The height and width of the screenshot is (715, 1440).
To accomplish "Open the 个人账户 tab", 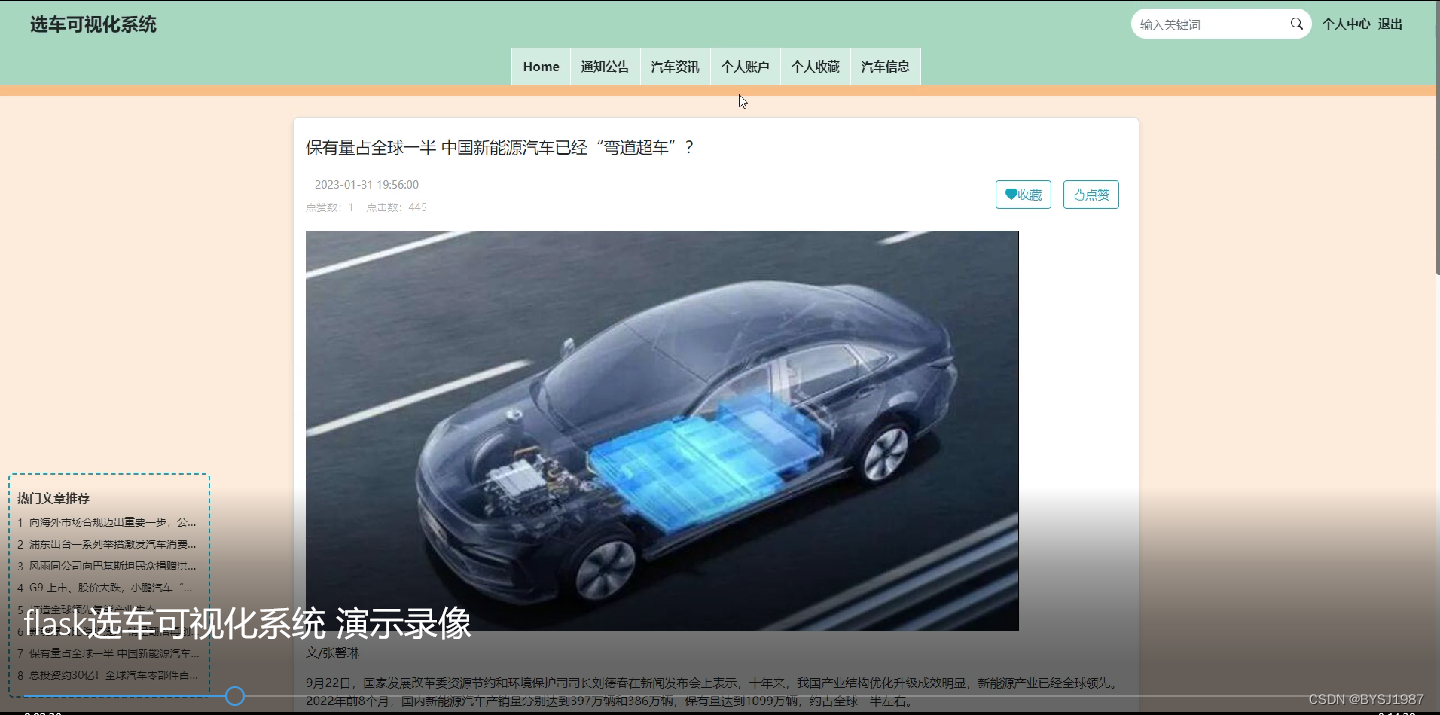I will click(x=745, y=67).
